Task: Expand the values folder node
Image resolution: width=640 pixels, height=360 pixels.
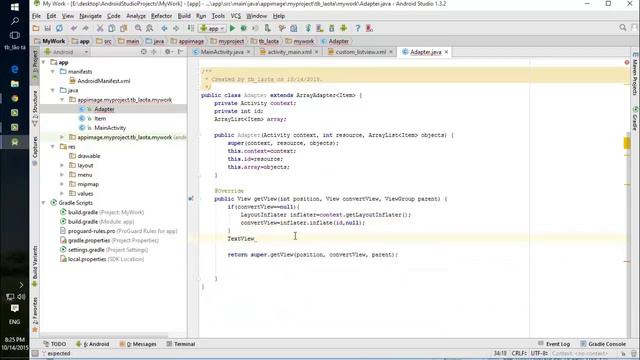Action: click(x=62, y=194)
